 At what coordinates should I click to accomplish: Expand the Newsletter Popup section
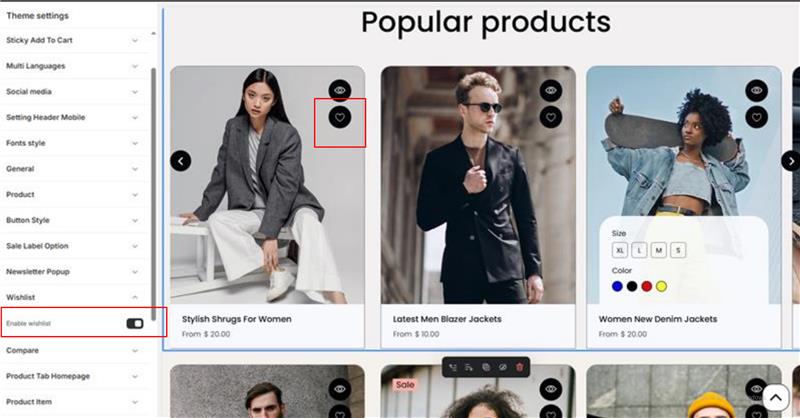(x=74, y=272)
